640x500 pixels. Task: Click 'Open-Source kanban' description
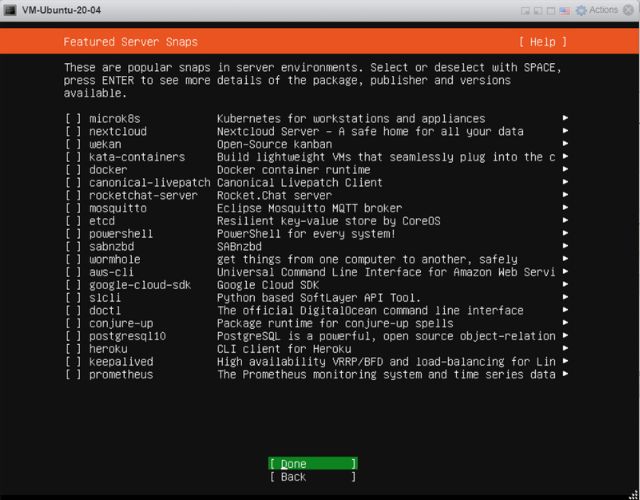pyautogui.click(x=274, y=144)
